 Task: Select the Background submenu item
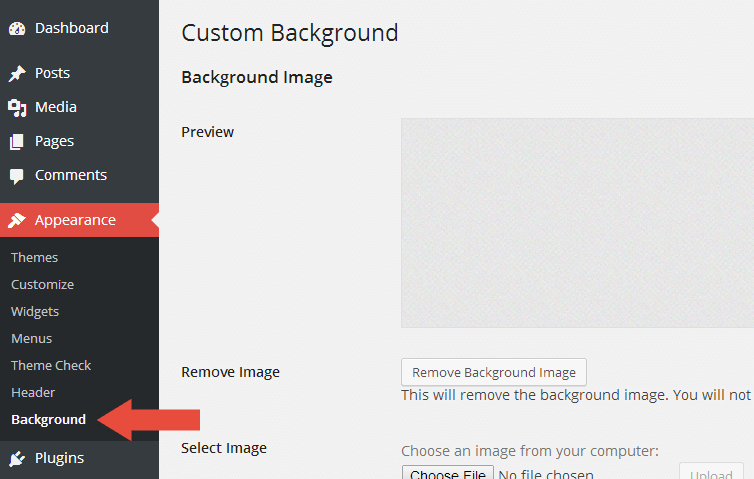tap(49, 419)
